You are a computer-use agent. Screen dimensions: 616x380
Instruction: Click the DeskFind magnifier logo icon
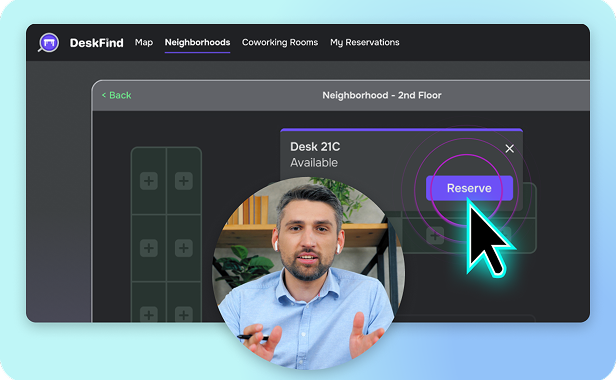(48, 42)
